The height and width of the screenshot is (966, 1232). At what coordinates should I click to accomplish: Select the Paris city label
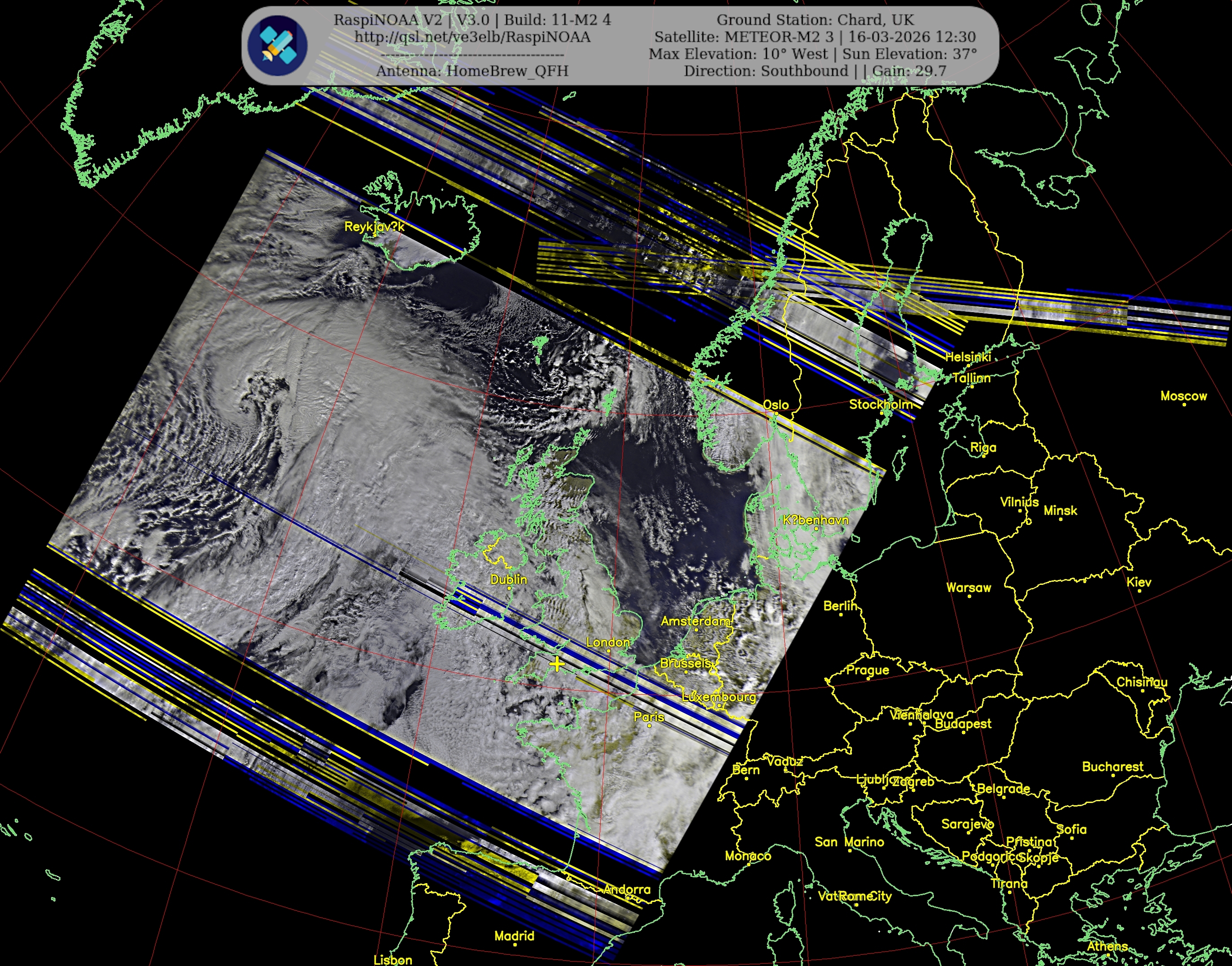tap(649, 717)
